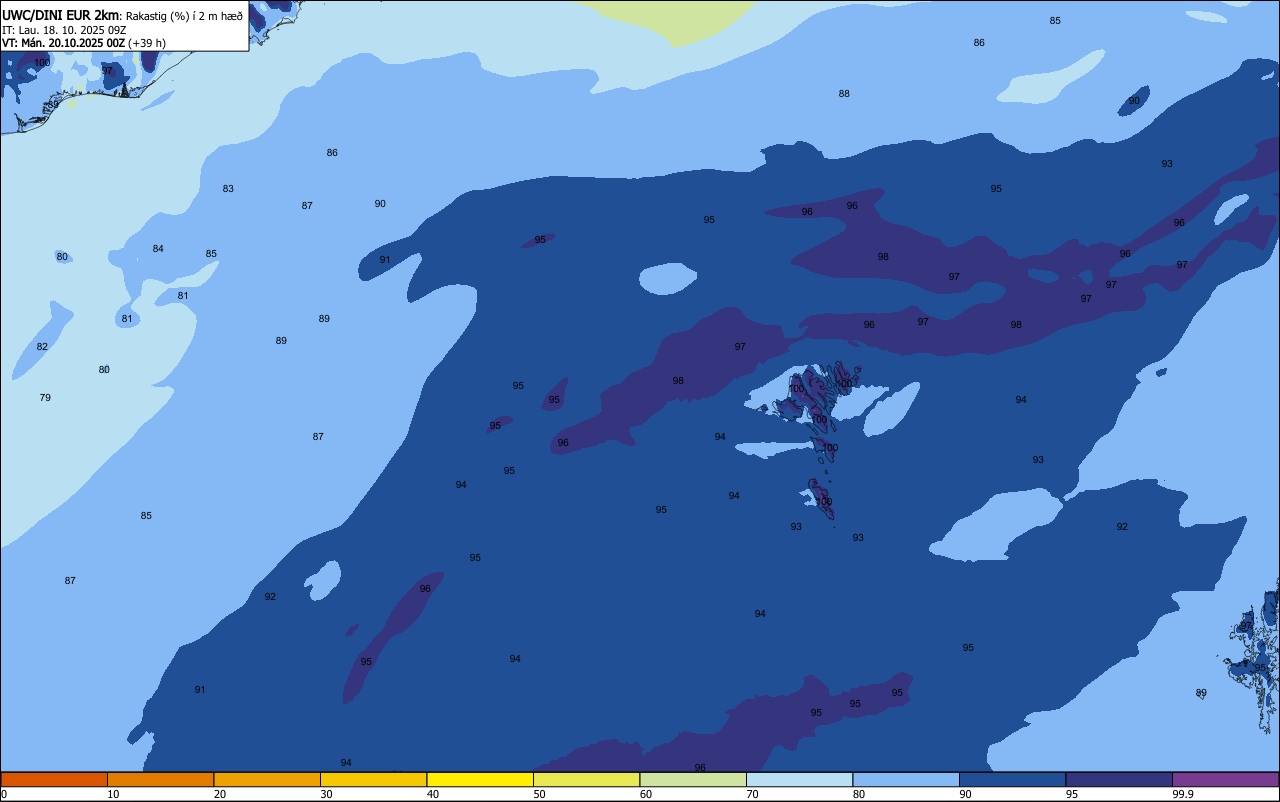Click the 'UWC/DINI EUR 2km' map title
Screen dimensions: 1280x802
click(61, 15)
